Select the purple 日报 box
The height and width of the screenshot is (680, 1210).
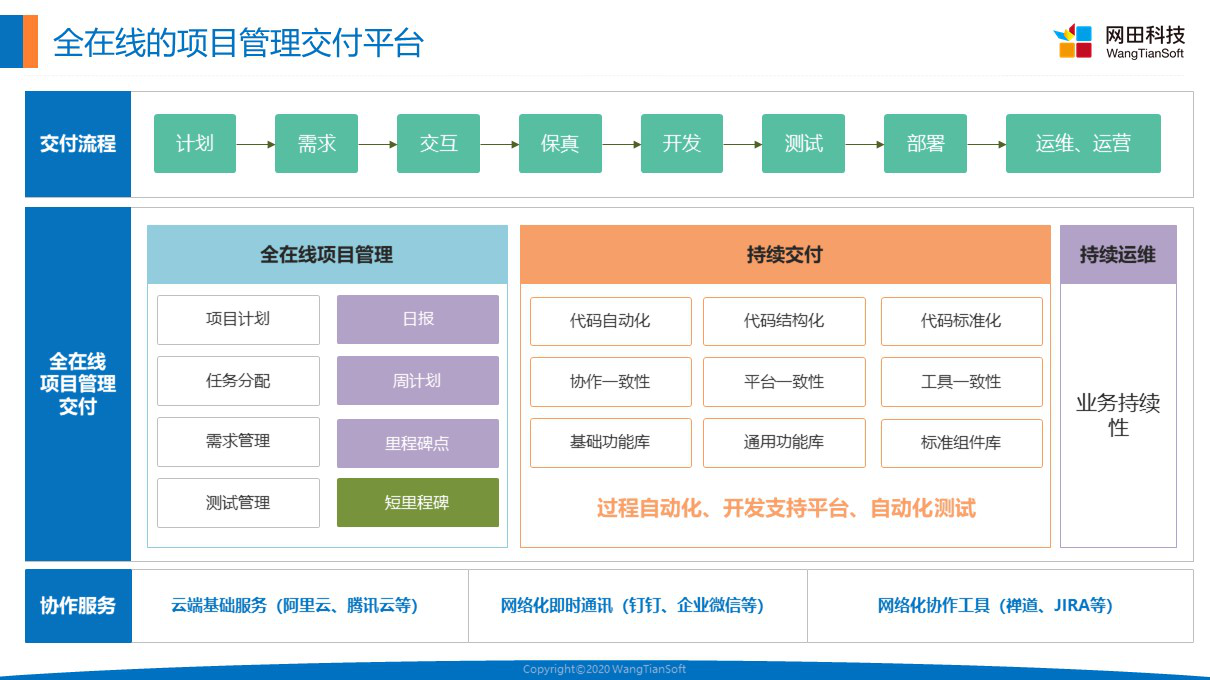tap(418, 320)
